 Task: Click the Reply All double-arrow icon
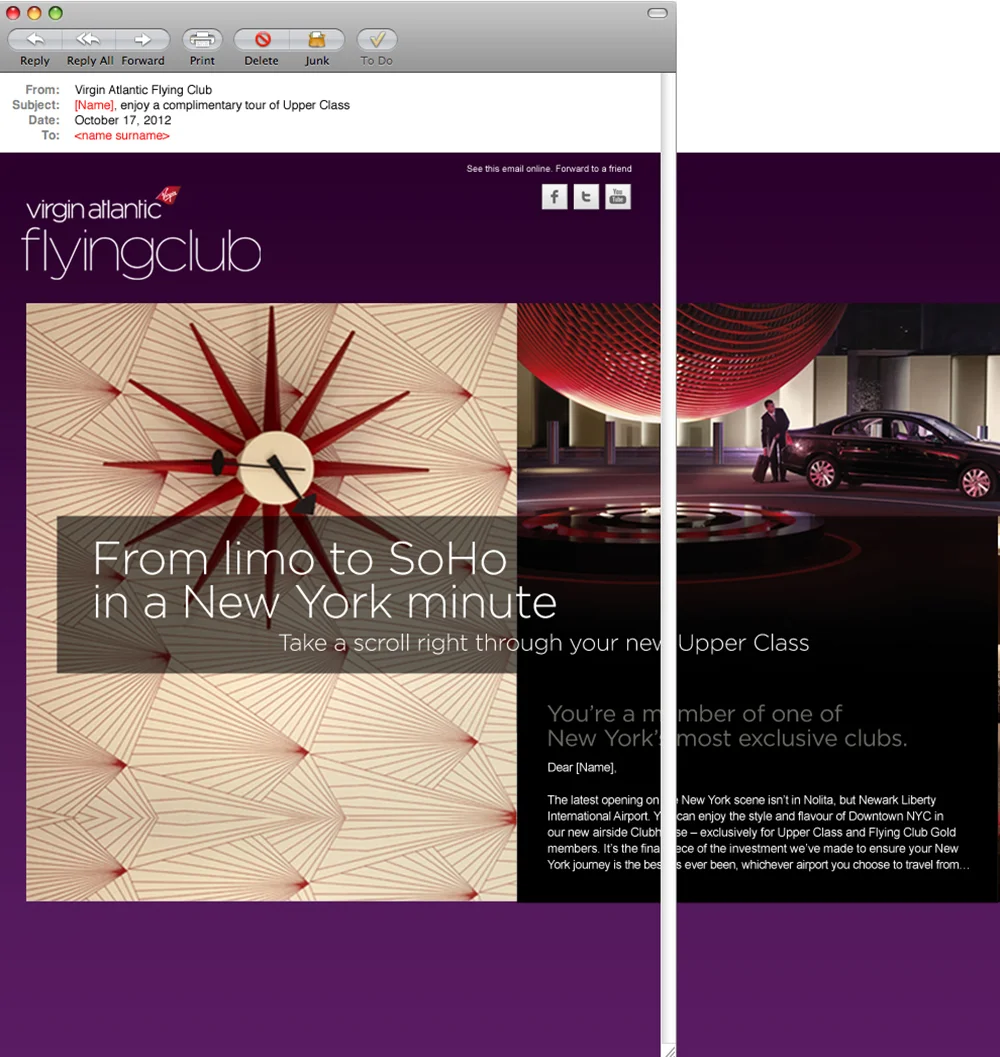[x=88, y=40]
